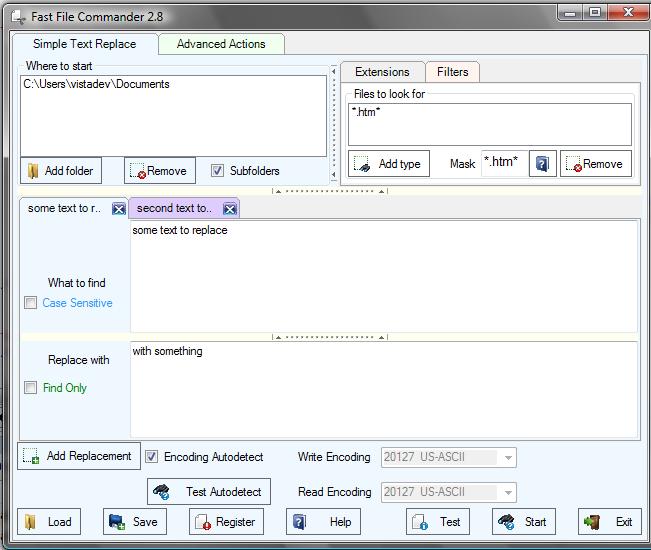Image resolution: width=651 pixels, height=550 pixels.
Task: Click into the Mask input field
Action: (504, 164)
